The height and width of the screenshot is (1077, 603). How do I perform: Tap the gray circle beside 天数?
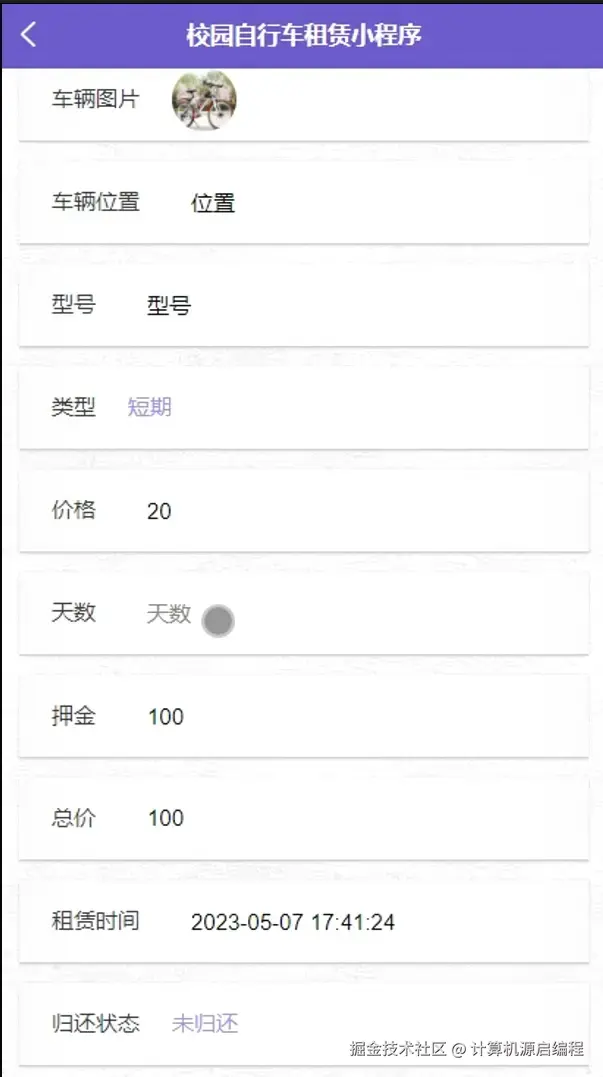pos(218,621)
